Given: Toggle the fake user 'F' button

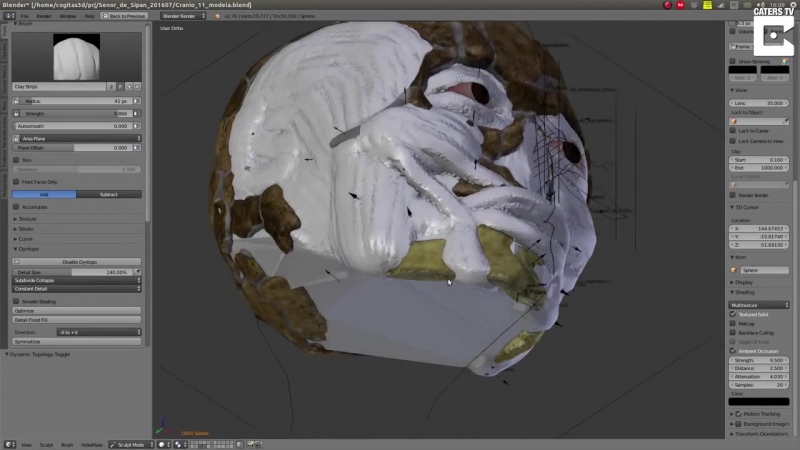Looking at the screenshot, I should [120, 87].
